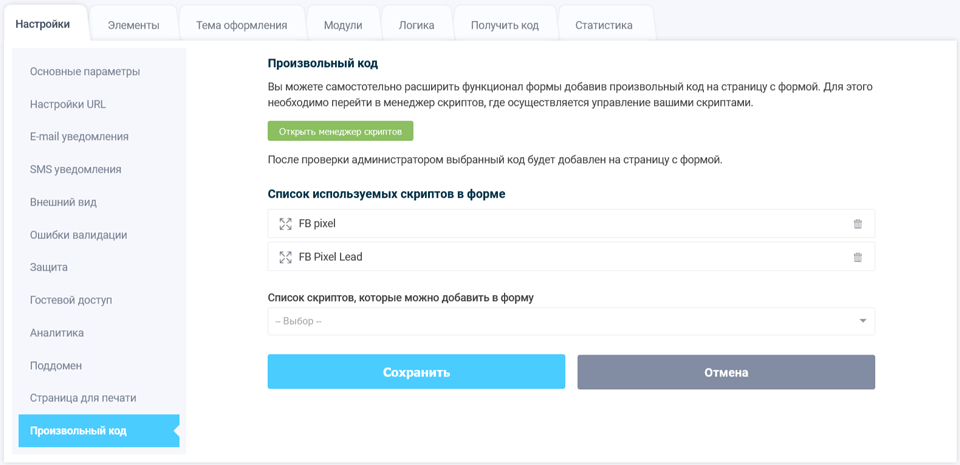
Task: Open the script manager via green button
Action: coord(340,131)
